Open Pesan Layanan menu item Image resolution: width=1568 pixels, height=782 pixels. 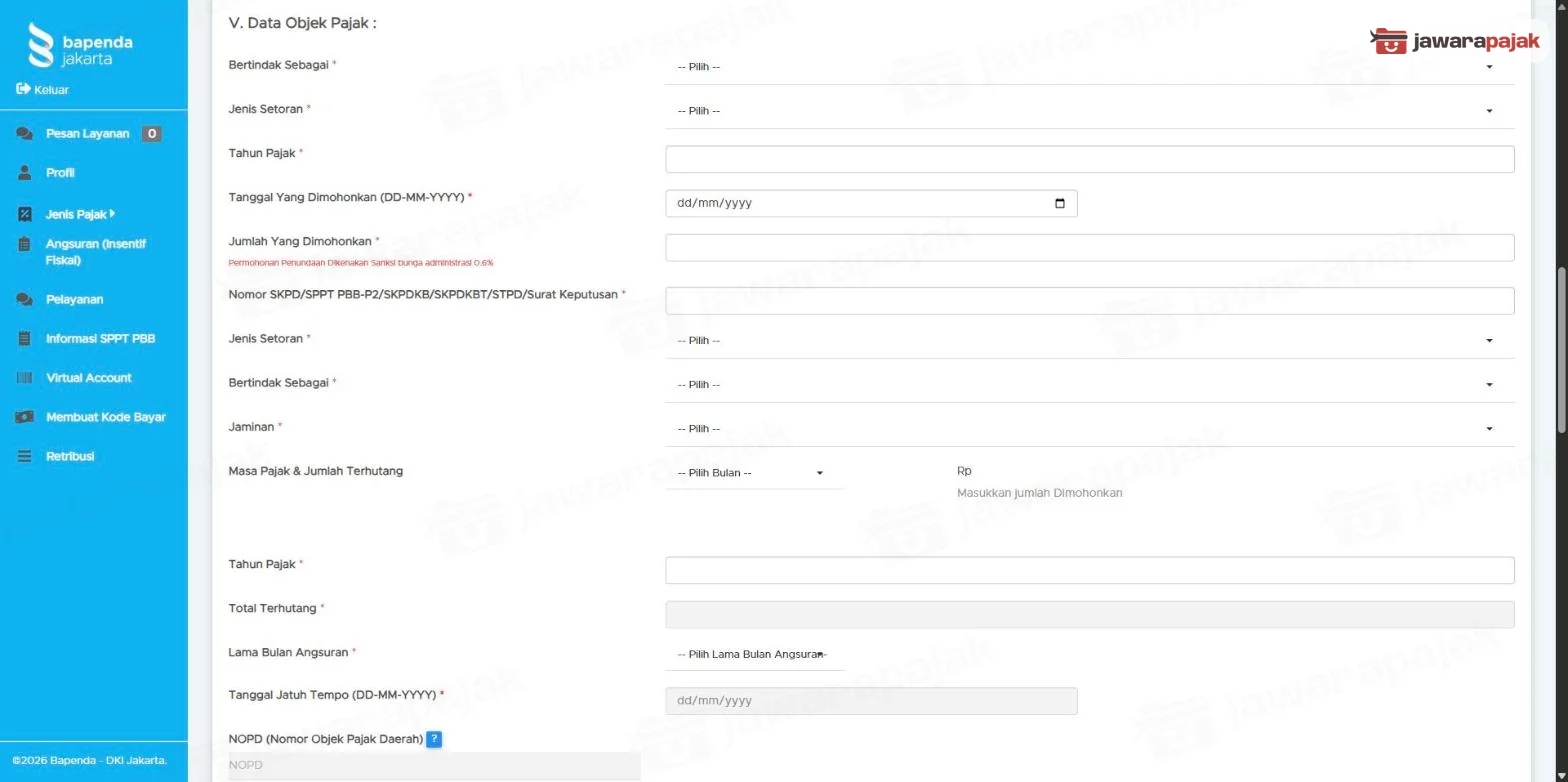pyautogui.click(x=88, y=134)
